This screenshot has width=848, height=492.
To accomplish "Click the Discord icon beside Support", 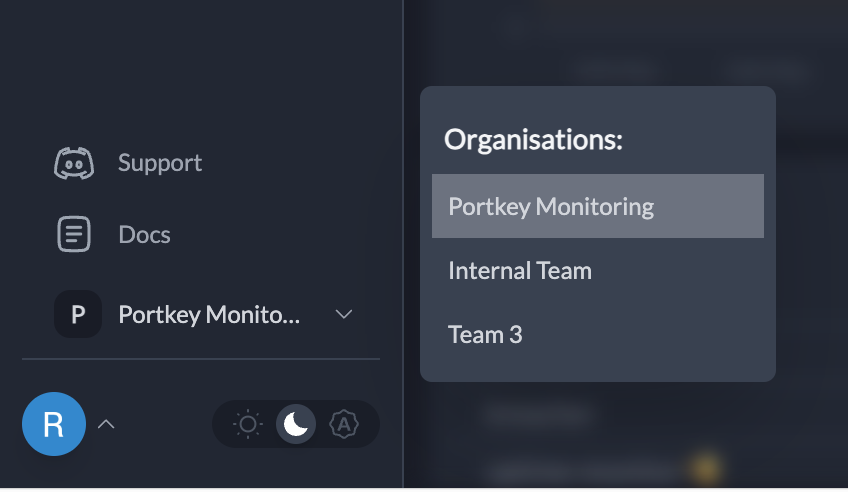I will (x=74, y=163).
